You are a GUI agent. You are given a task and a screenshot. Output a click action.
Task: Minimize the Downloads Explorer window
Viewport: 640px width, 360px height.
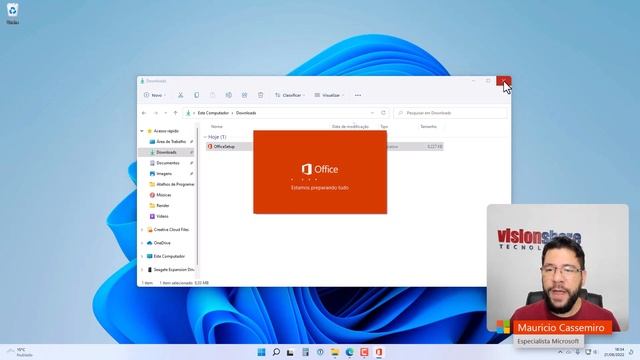pyautogui.click(x=473, y=81)
